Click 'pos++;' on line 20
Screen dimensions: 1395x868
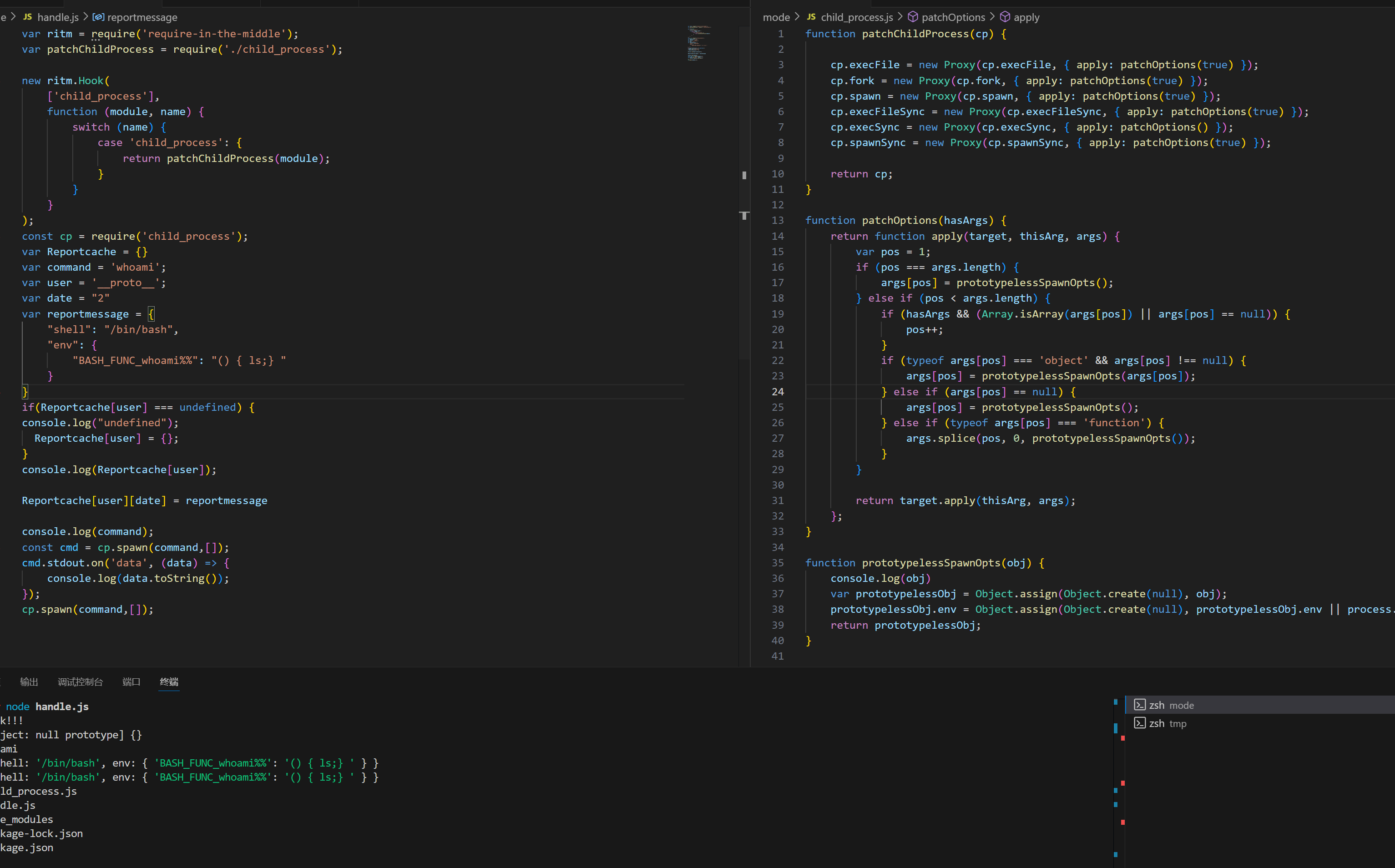(924, 329)
